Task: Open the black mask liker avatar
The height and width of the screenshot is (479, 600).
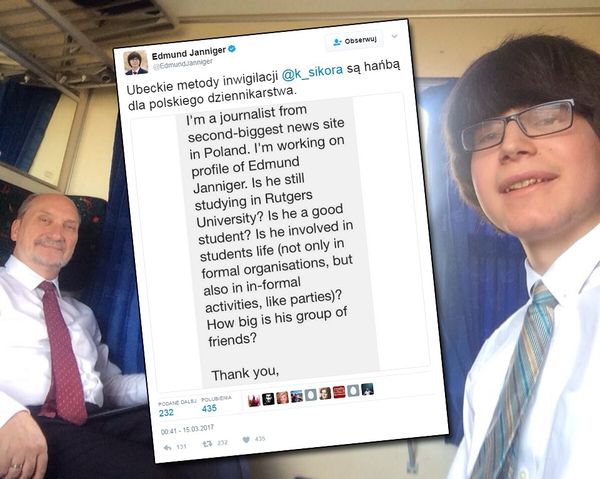Action: [x=268, y=399]
